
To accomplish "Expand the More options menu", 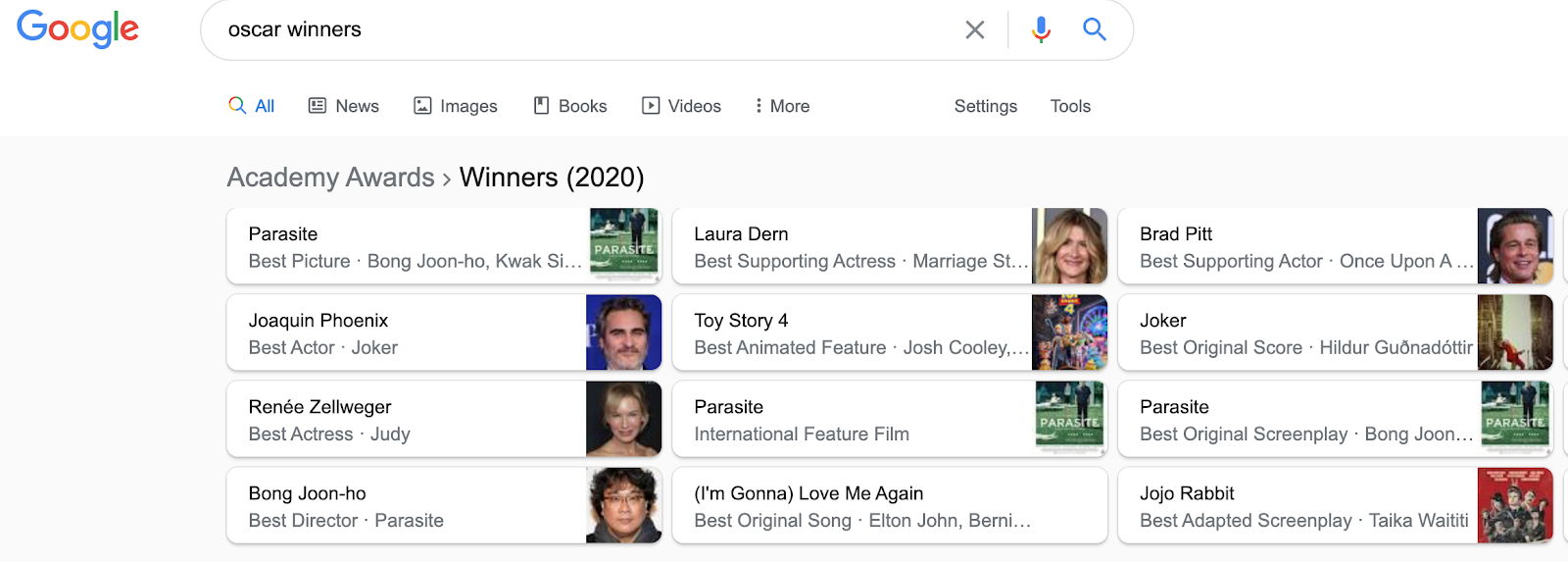I will tap(782, 106).
